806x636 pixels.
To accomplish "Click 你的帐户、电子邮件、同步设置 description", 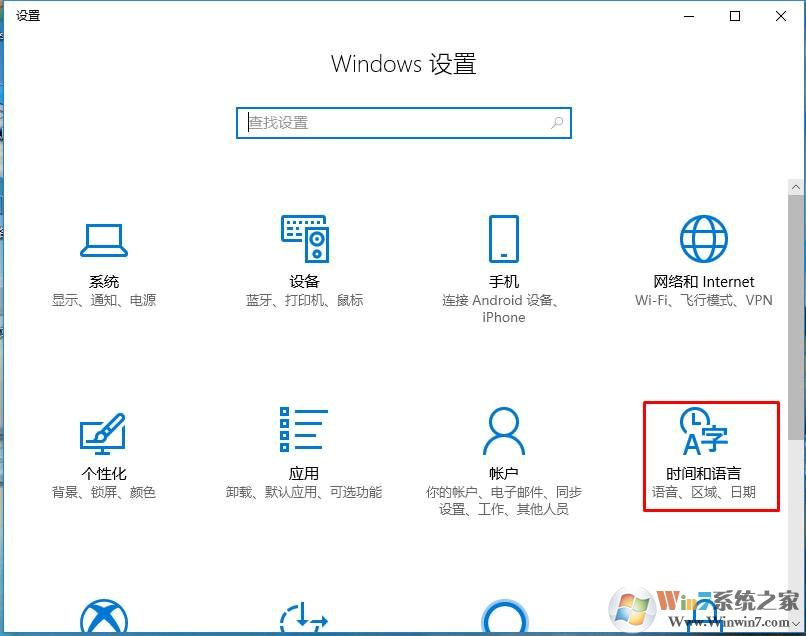I will (504, 501).
